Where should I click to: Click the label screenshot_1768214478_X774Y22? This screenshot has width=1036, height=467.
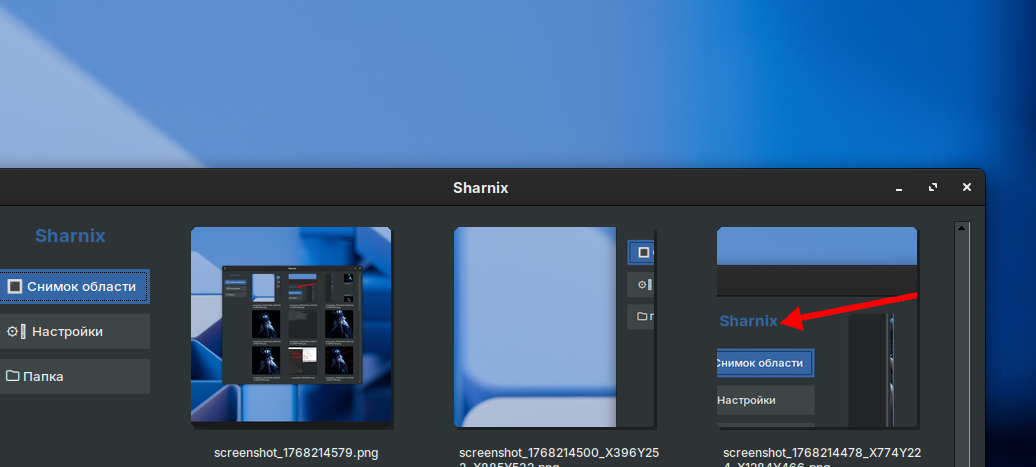(822, 453)
